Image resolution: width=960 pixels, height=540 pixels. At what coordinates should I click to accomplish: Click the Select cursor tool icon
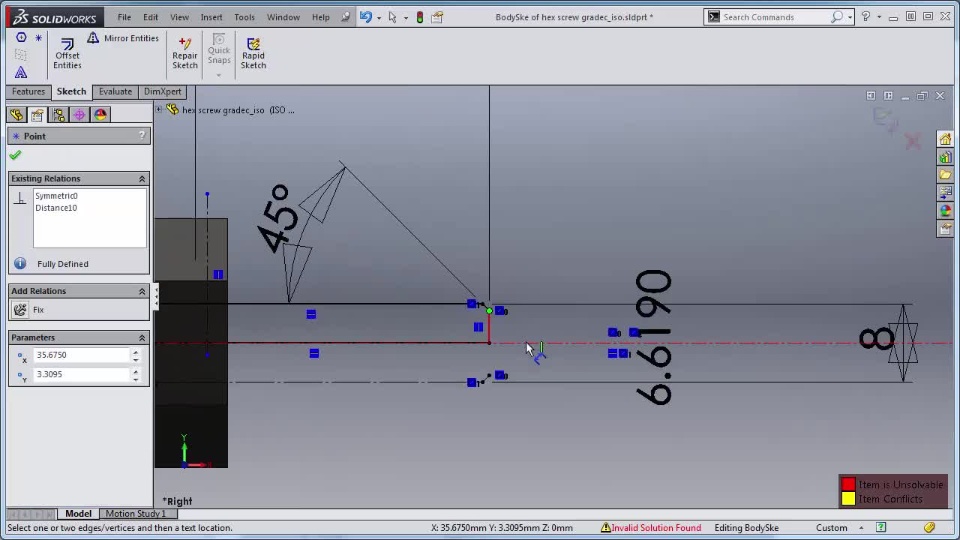[x=392, y=17]
